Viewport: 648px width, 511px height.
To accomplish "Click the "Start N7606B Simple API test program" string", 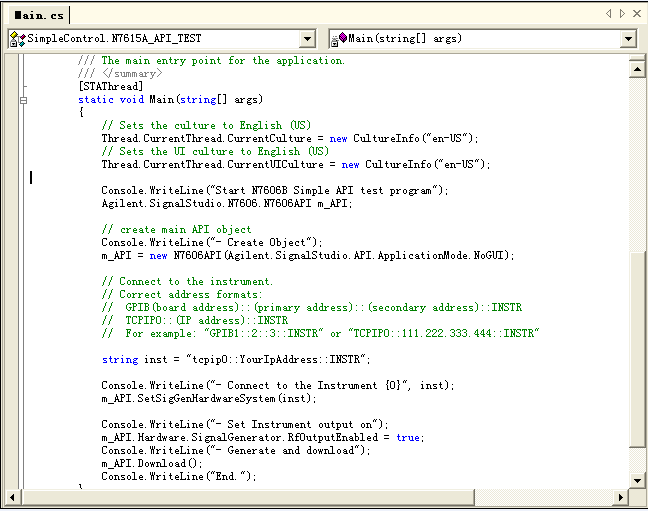I will coord(322,191).
